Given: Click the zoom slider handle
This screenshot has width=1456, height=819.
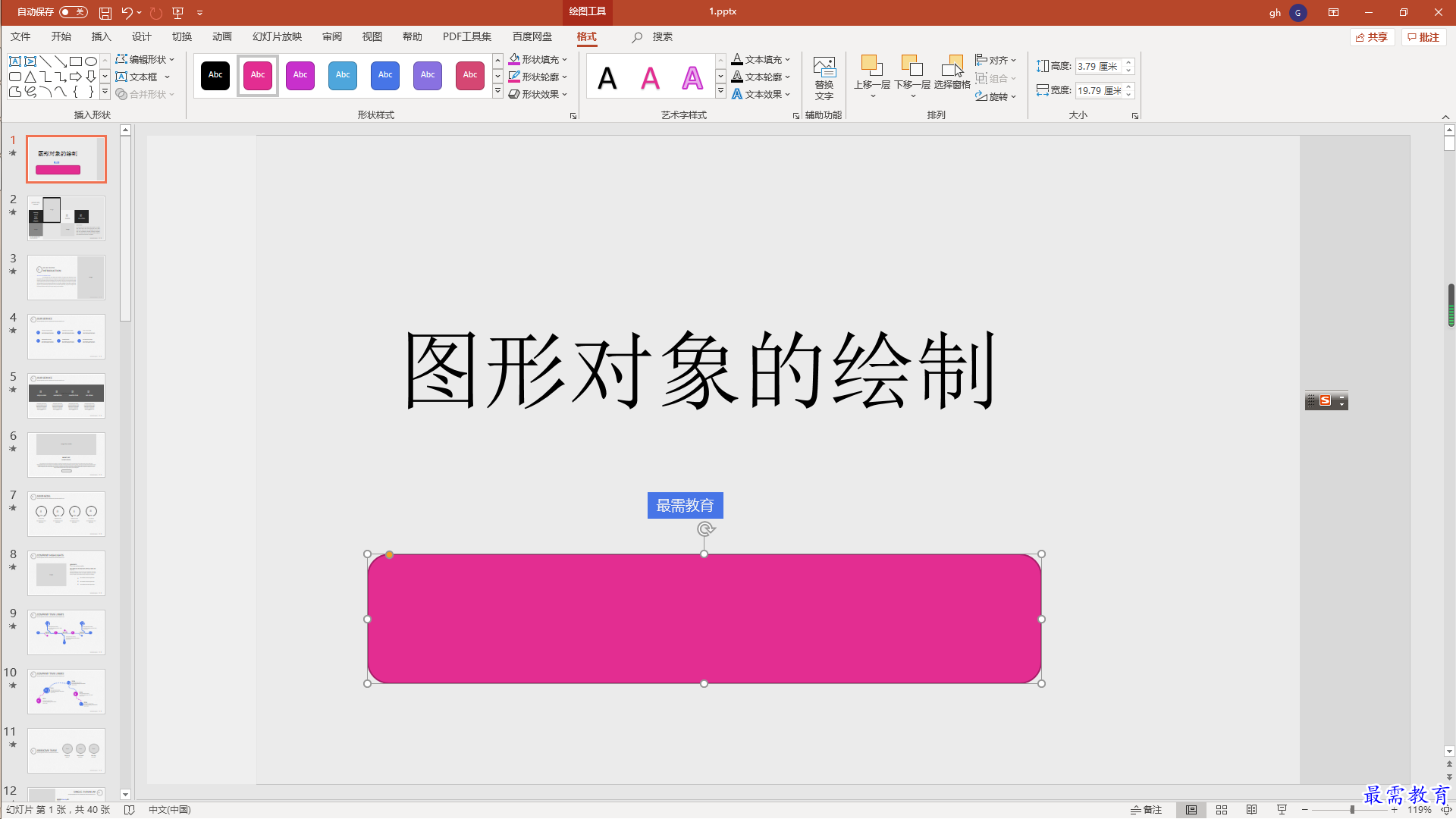Looking at the screenshot, I should (x=1352, y=810).
